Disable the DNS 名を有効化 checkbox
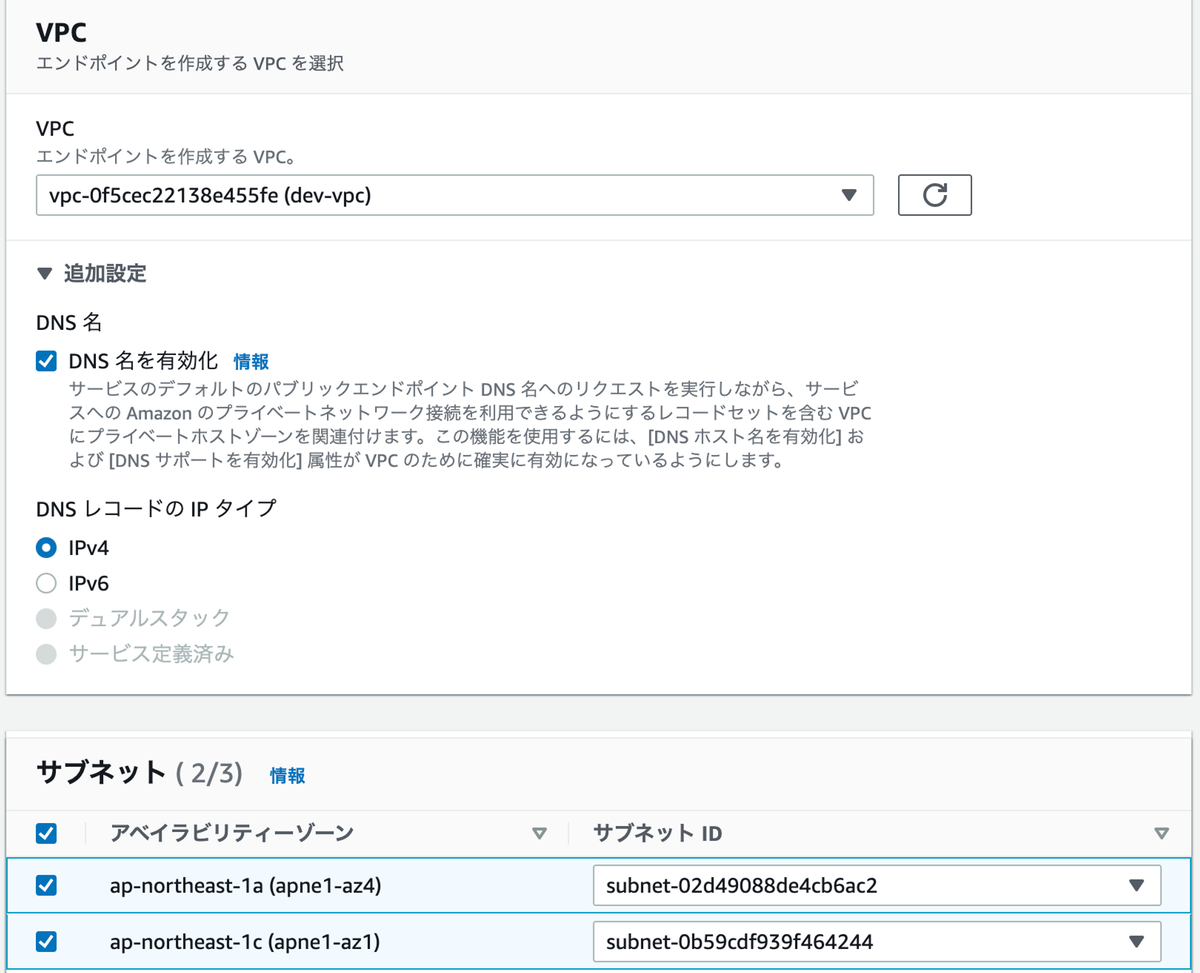The width and height of the screenshot is (1200, 973). coord(45,361)
